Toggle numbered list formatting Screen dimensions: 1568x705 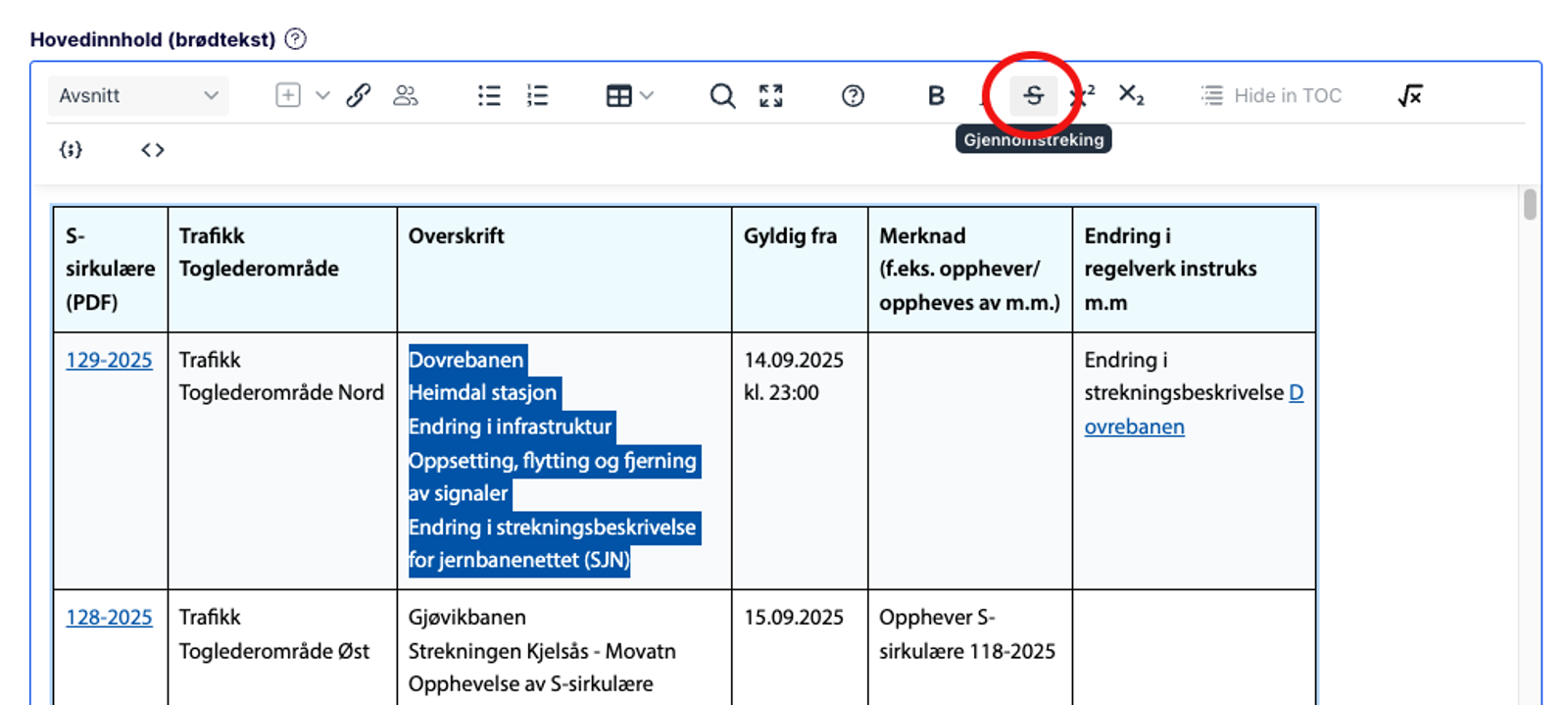(537, 96)
